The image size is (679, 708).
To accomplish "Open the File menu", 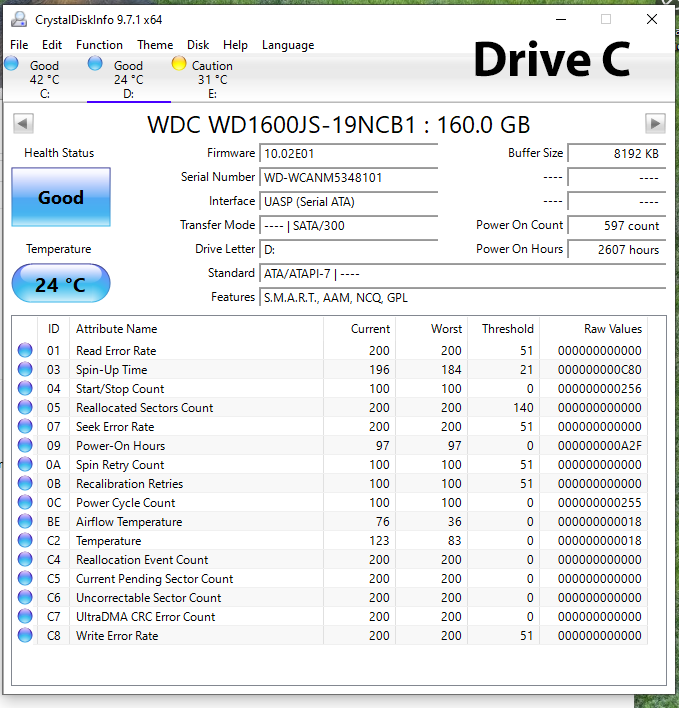I will tap(19, 45).
